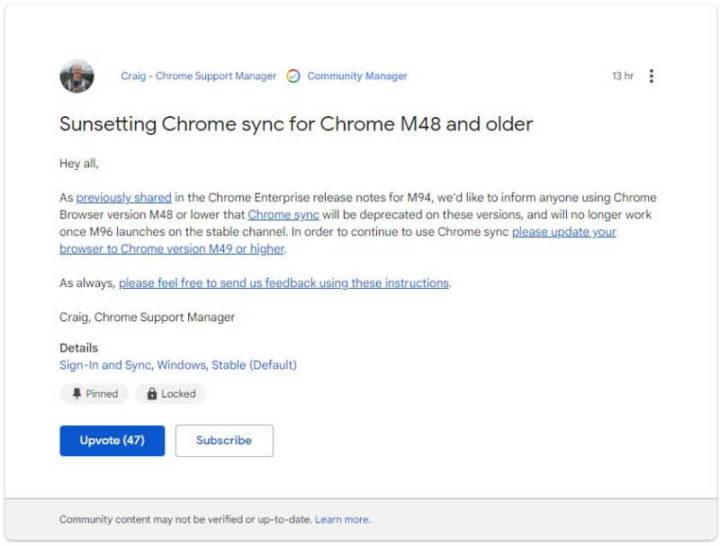
Task: Select the 'Sign-In and Sync' detail tag
Action: [105, 365]
